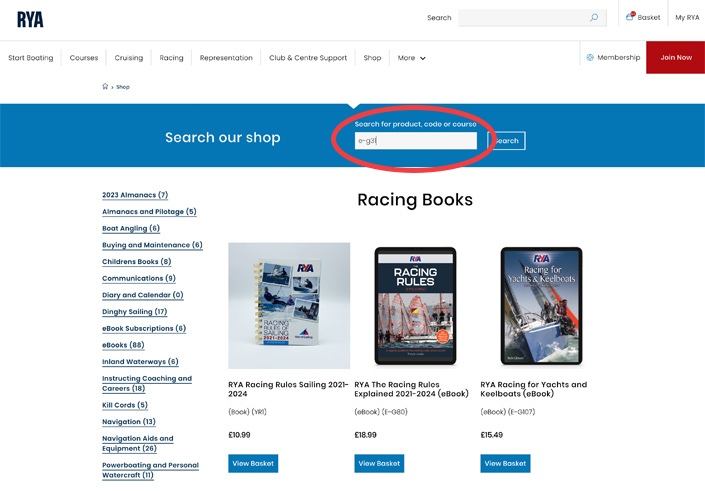Open Dinghy Sailing (17) category
Viewport: 705px width, 491px height.
[135, 311]
